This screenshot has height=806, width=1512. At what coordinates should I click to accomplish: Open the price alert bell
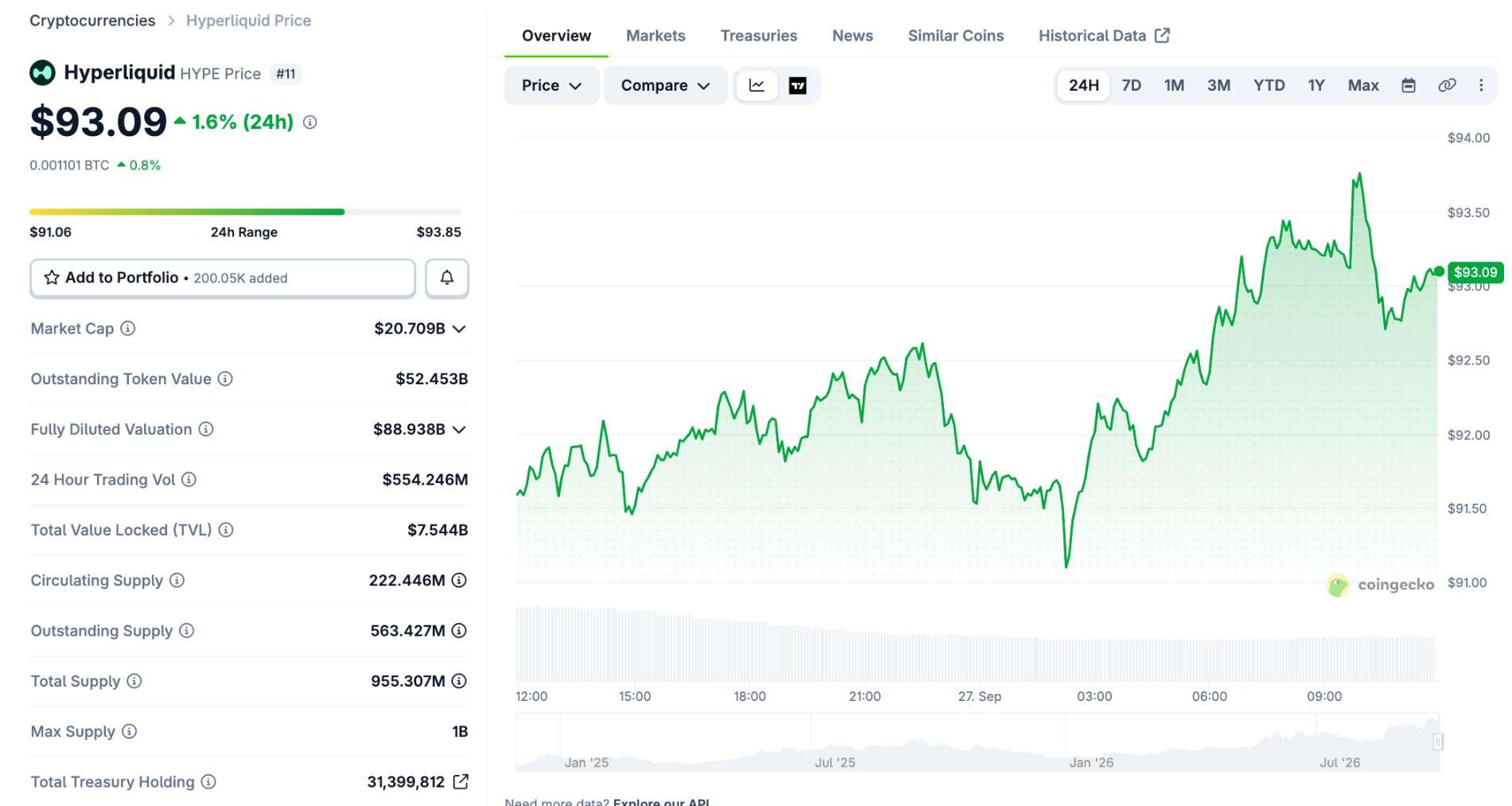click(x=447, y=278)
